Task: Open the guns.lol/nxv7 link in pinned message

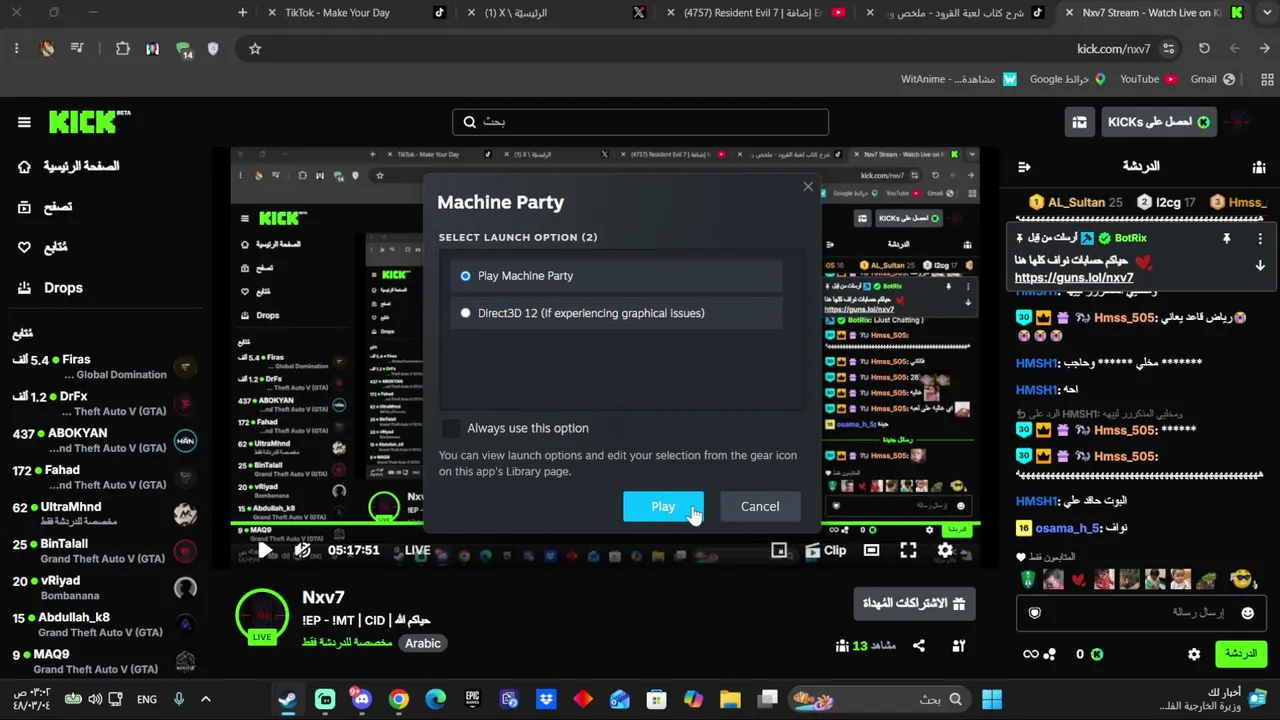Action: (1074, 278)
